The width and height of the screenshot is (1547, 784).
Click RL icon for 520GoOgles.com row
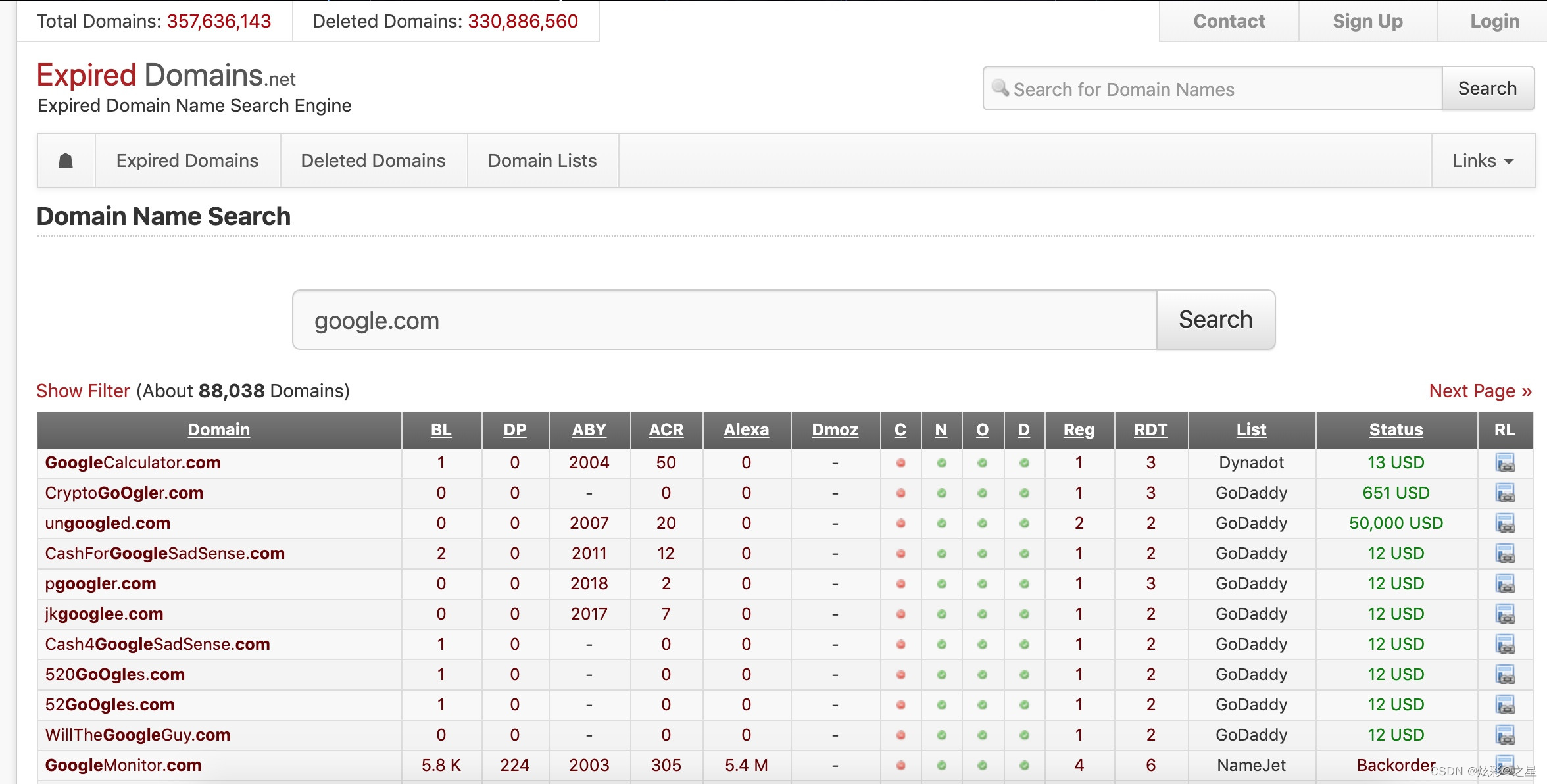click(x=1505, y=675)
